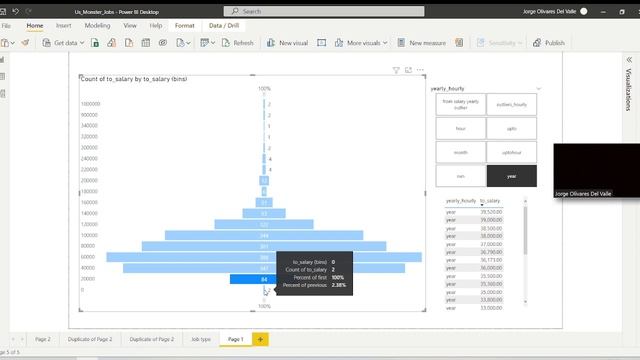Open the Sensitivity button
The height and width of the screenshot is (360, 640).
pos(500,43)
